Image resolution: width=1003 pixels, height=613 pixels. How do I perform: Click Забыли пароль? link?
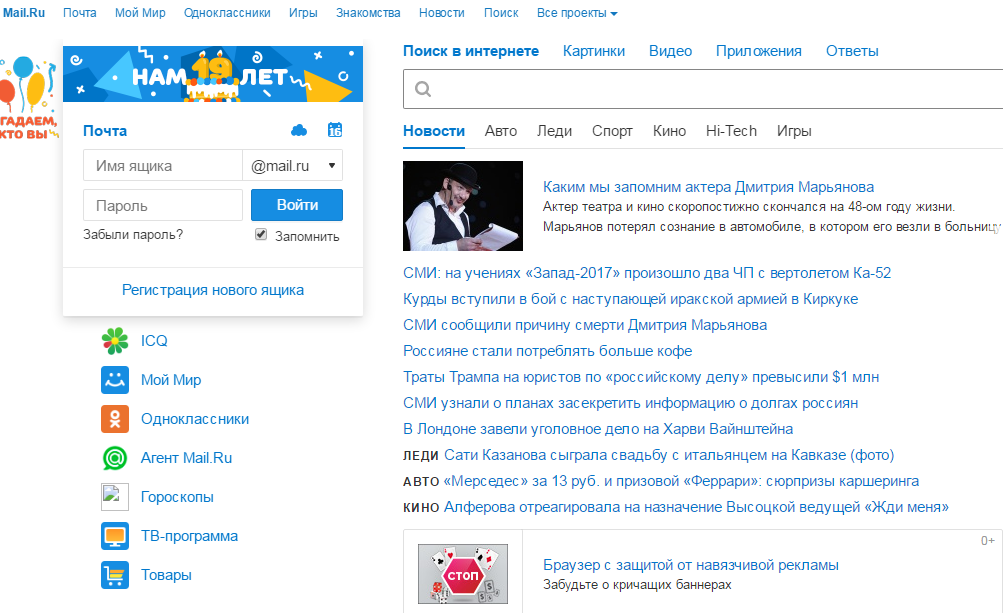click(x=133, y=234)
